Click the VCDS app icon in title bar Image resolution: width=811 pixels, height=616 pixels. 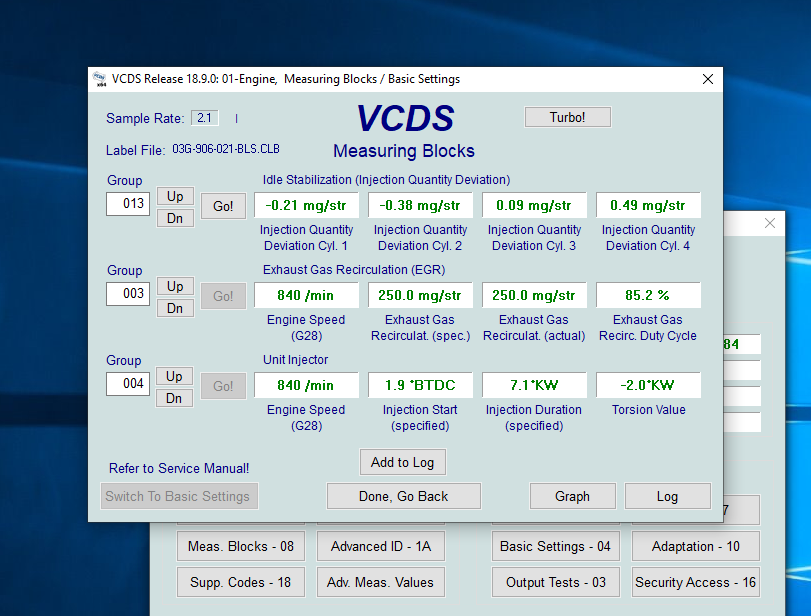pos(99,79)
